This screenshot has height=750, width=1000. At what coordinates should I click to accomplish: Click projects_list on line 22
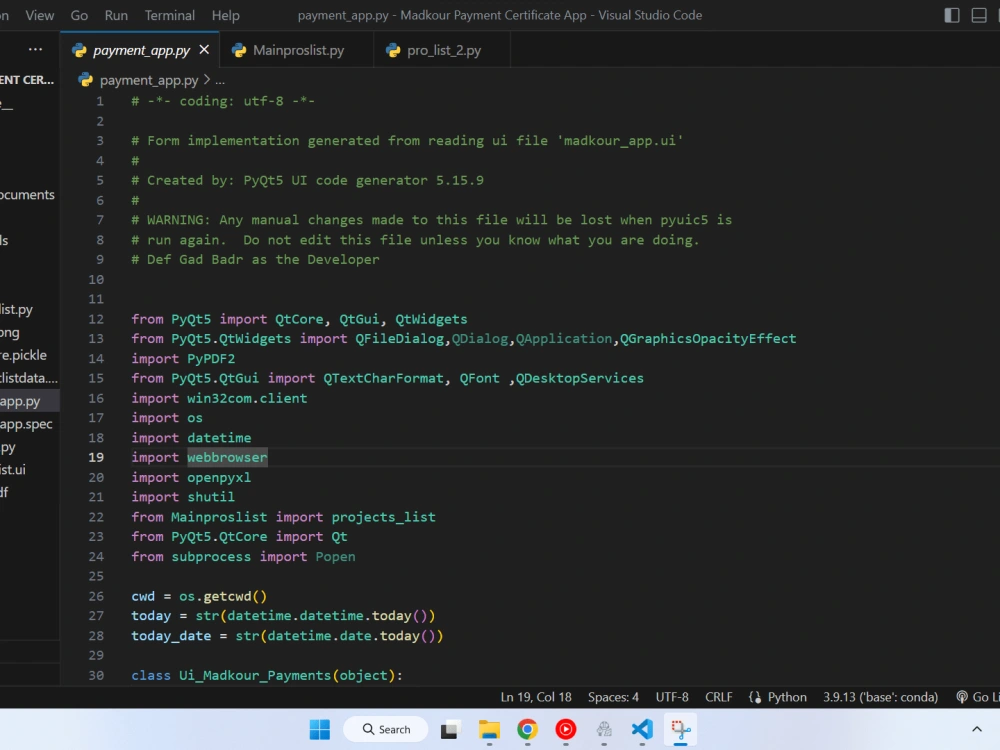click(x=383, y=517)
